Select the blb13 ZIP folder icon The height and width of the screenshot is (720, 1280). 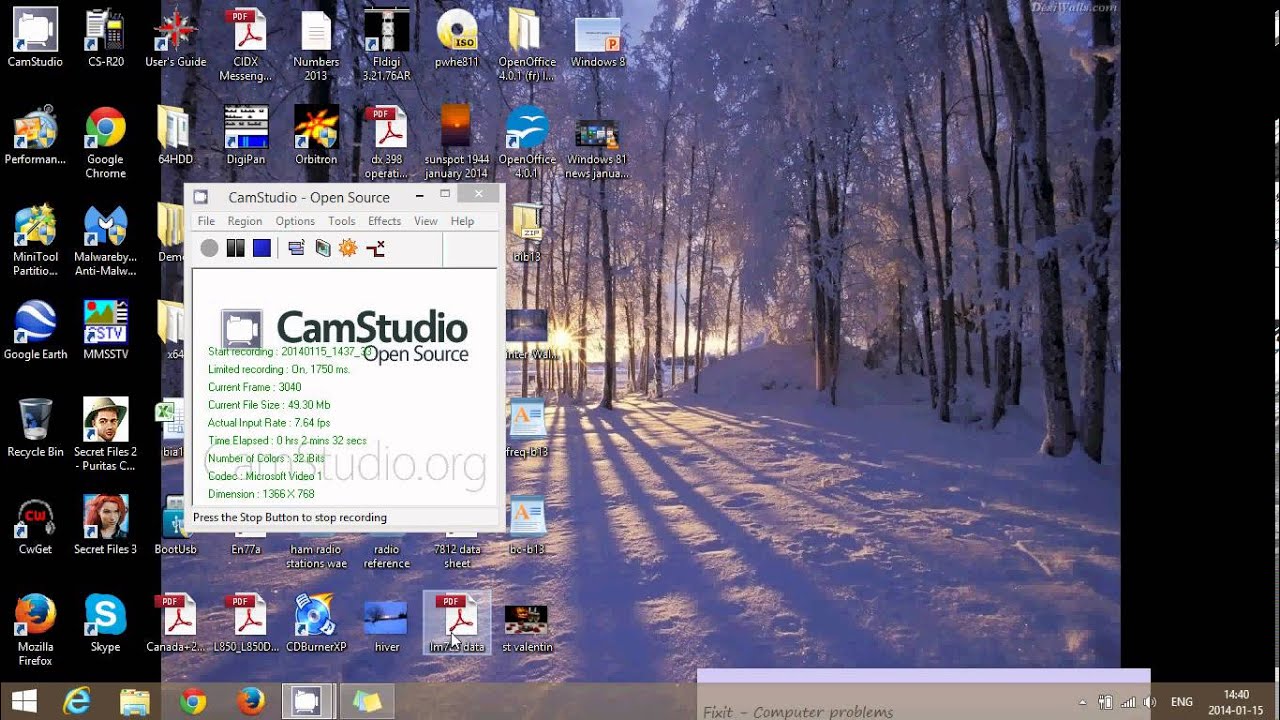click(527, 232)
